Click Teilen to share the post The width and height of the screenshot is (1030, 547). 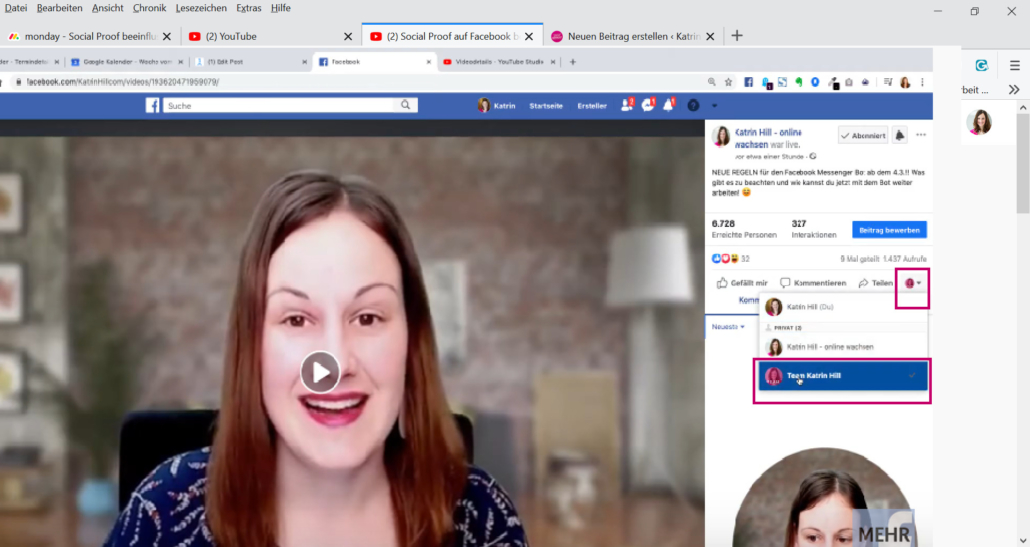pyautogui.click(x=876, y=283)
